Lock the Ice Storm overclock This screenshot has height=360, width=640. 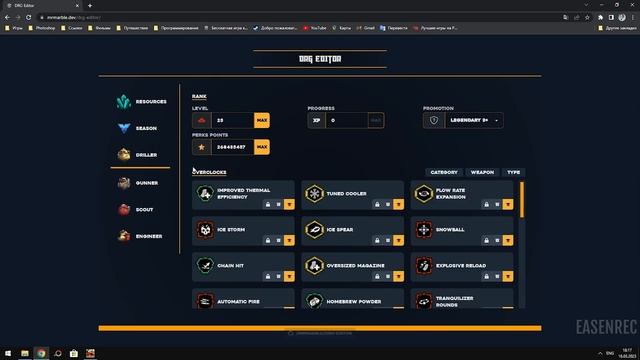[x=268, y=240]
